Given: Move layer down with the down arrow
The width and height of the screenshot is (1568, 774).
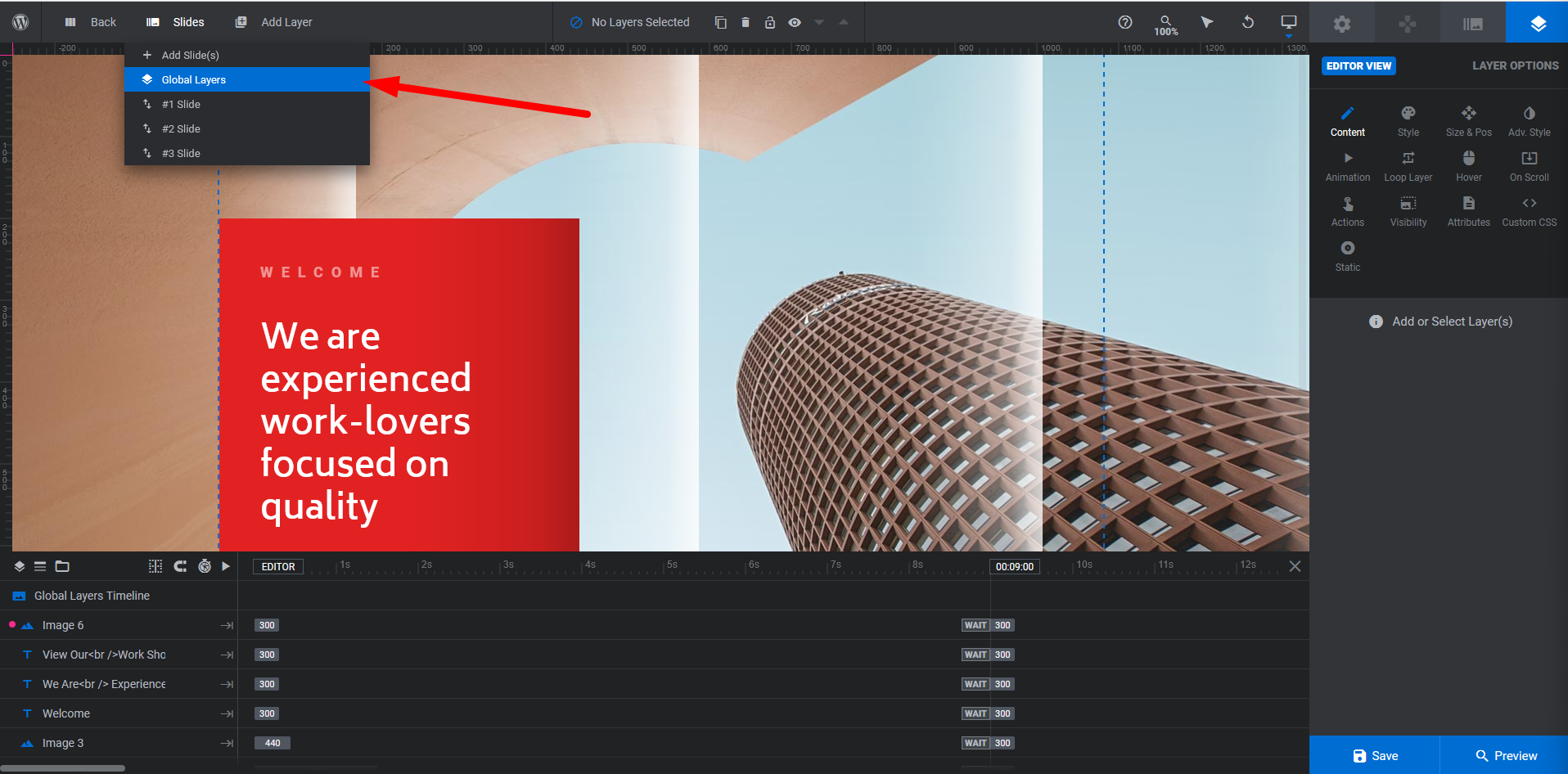Looking at the screenshot, I should pos(819,22).
